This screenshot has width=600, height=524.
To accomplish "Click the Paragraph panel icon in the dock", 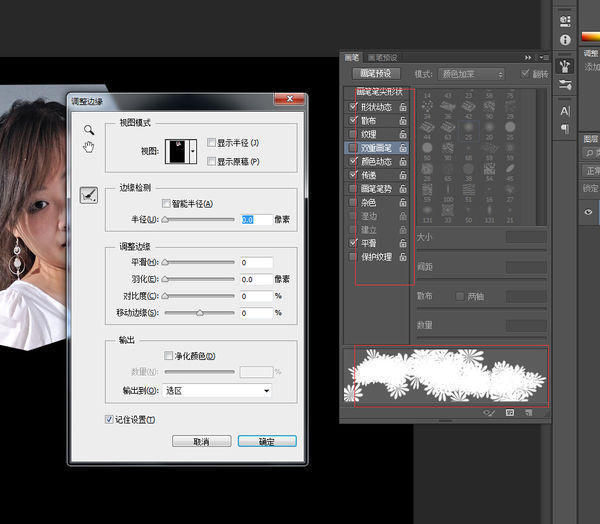I will click(x=565, y=128).
